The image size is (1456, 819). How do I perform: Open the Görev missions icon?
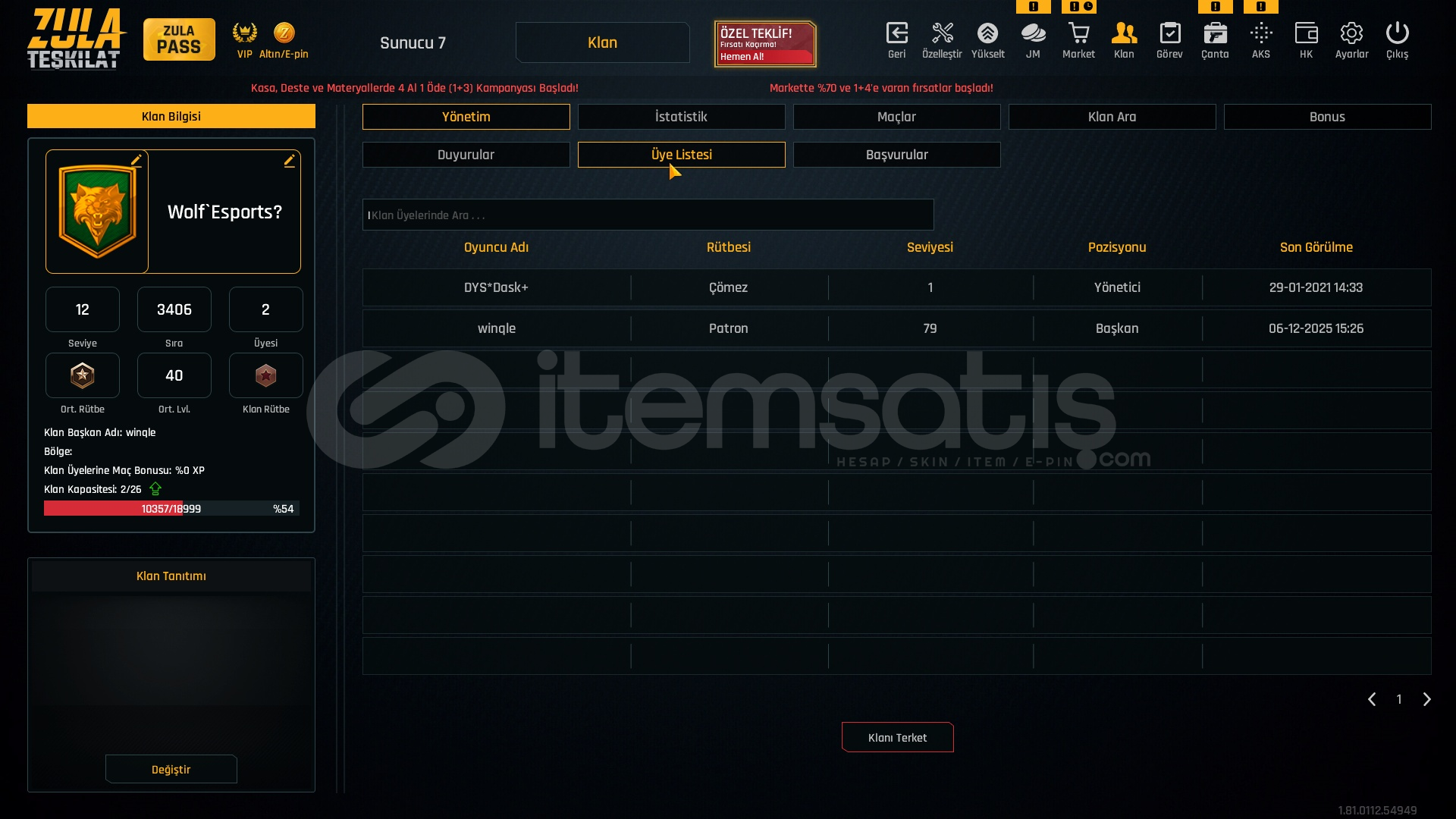(1169, 34)
